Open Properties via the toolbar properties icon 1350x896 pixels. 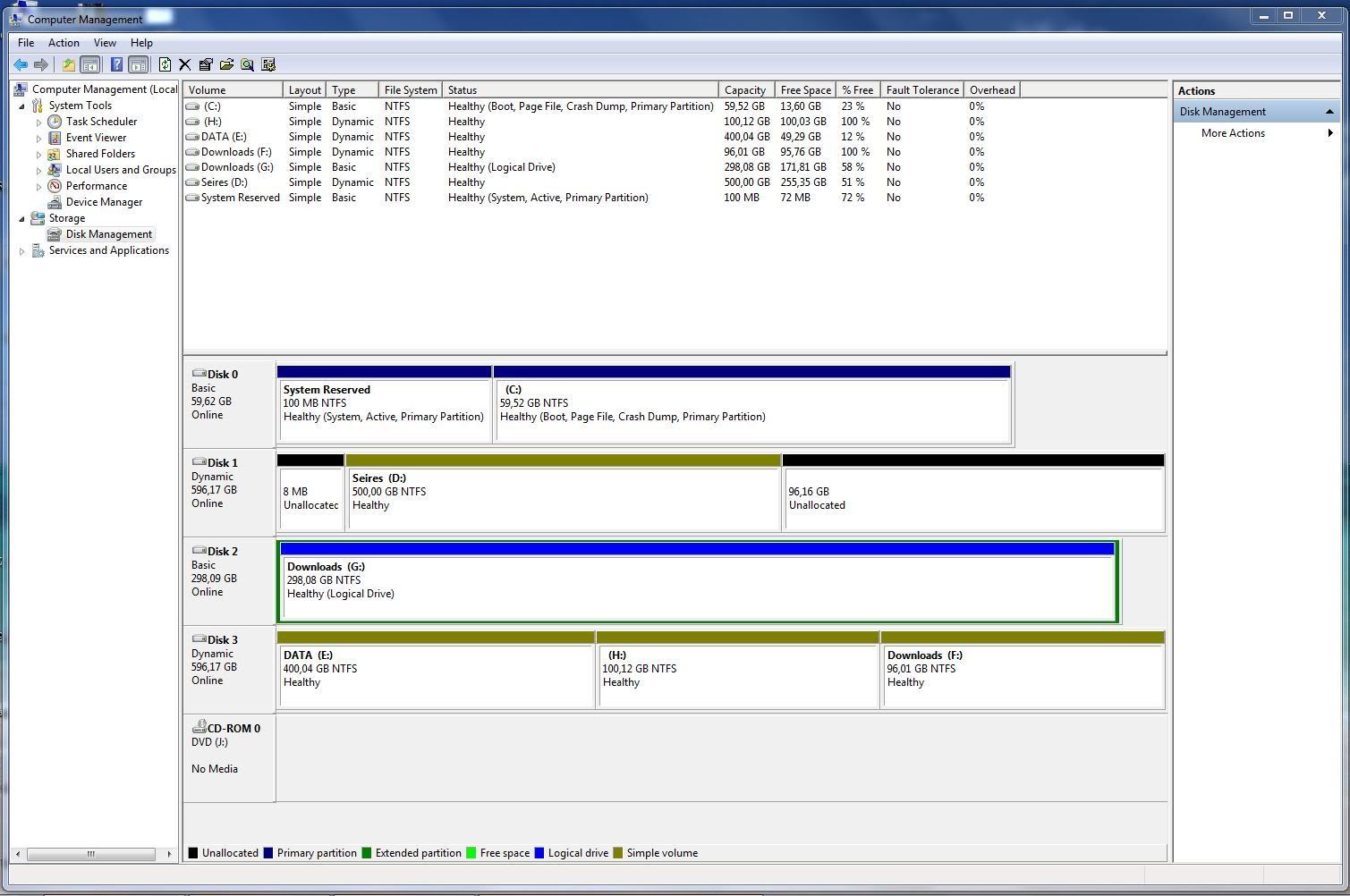click(x=206, y=64)
